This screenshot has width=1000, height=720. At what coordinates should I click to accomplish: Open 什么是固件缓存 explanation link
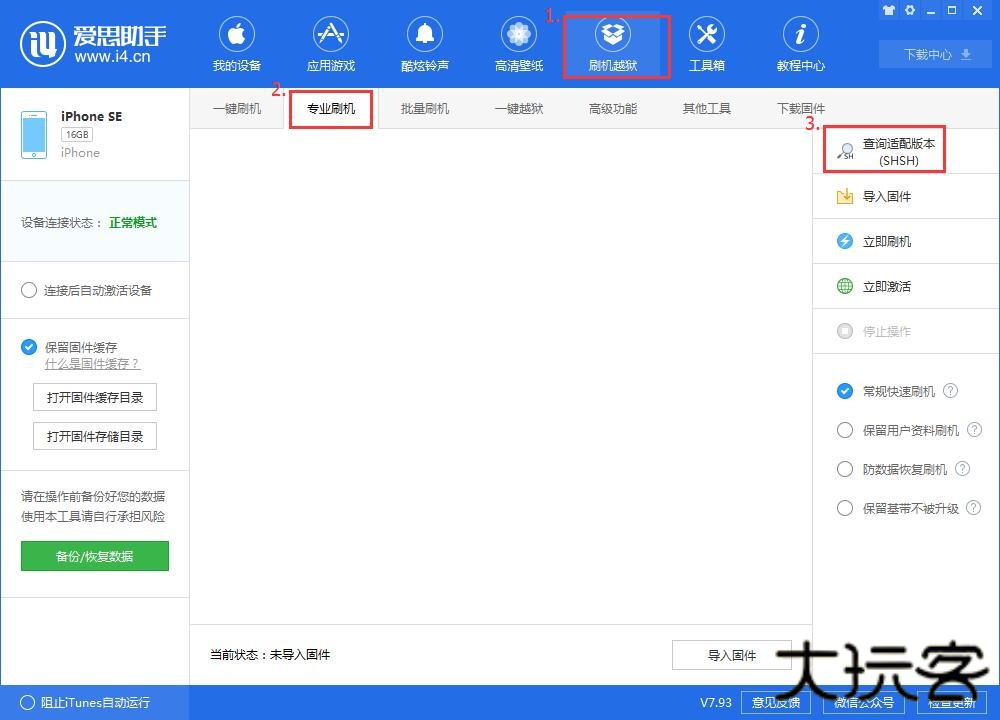coord(76,364)
